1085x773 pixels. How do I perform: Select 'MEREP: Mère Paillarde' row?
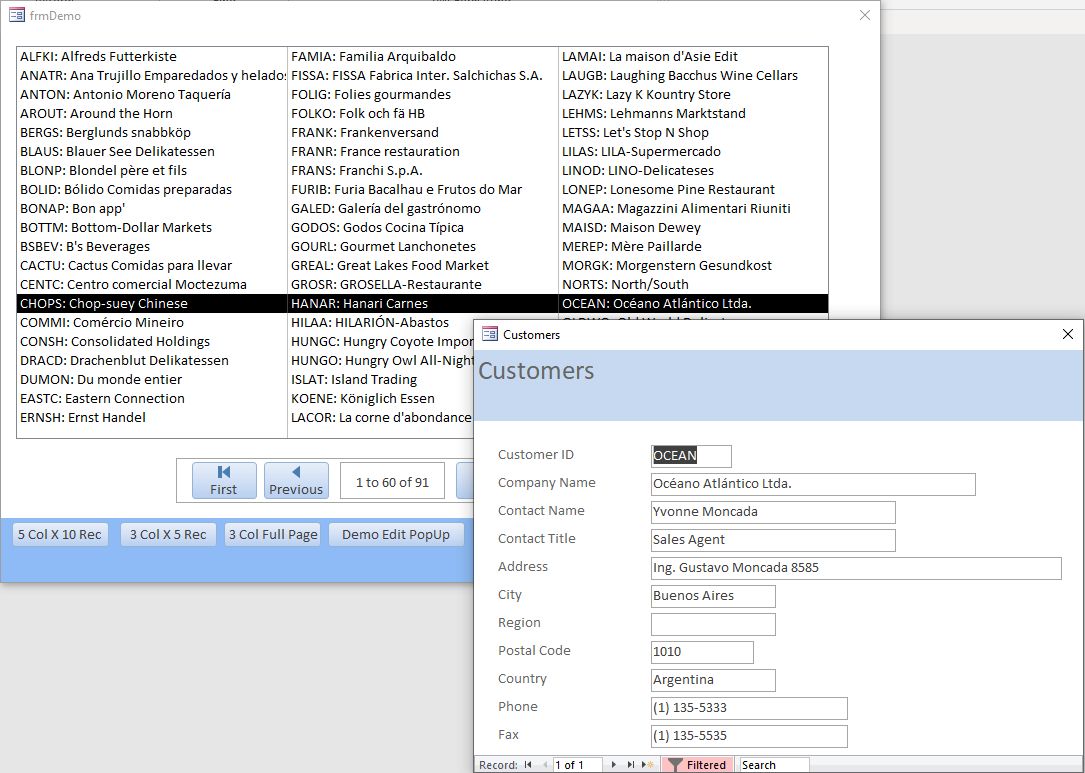pyautogui.click(x=693, y=246)
